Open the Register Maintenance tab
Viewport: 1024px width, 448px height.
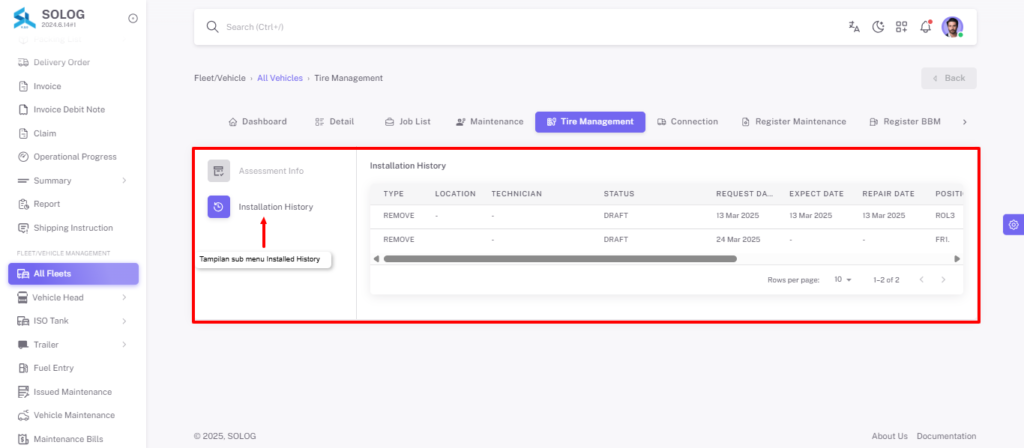[x=794, y=121]
